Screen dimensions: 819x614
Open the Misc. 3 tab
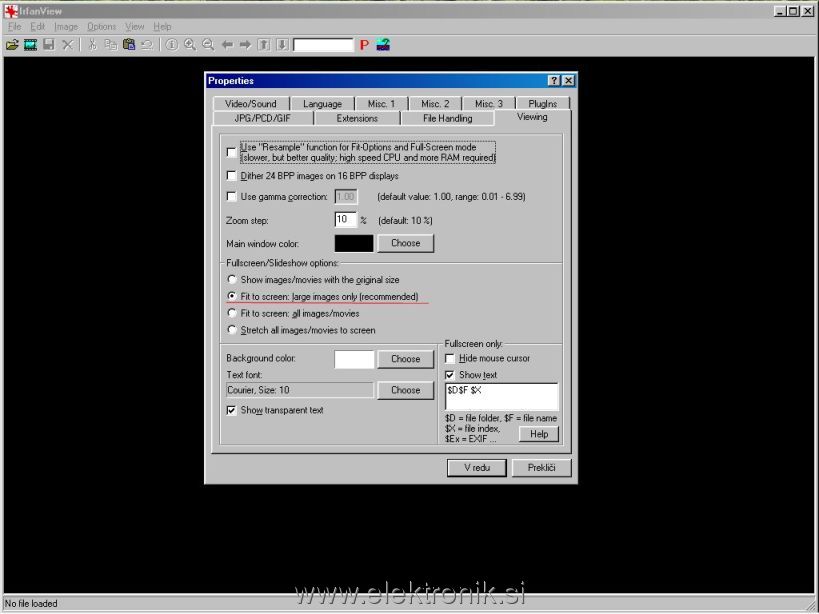pos(489,103)
